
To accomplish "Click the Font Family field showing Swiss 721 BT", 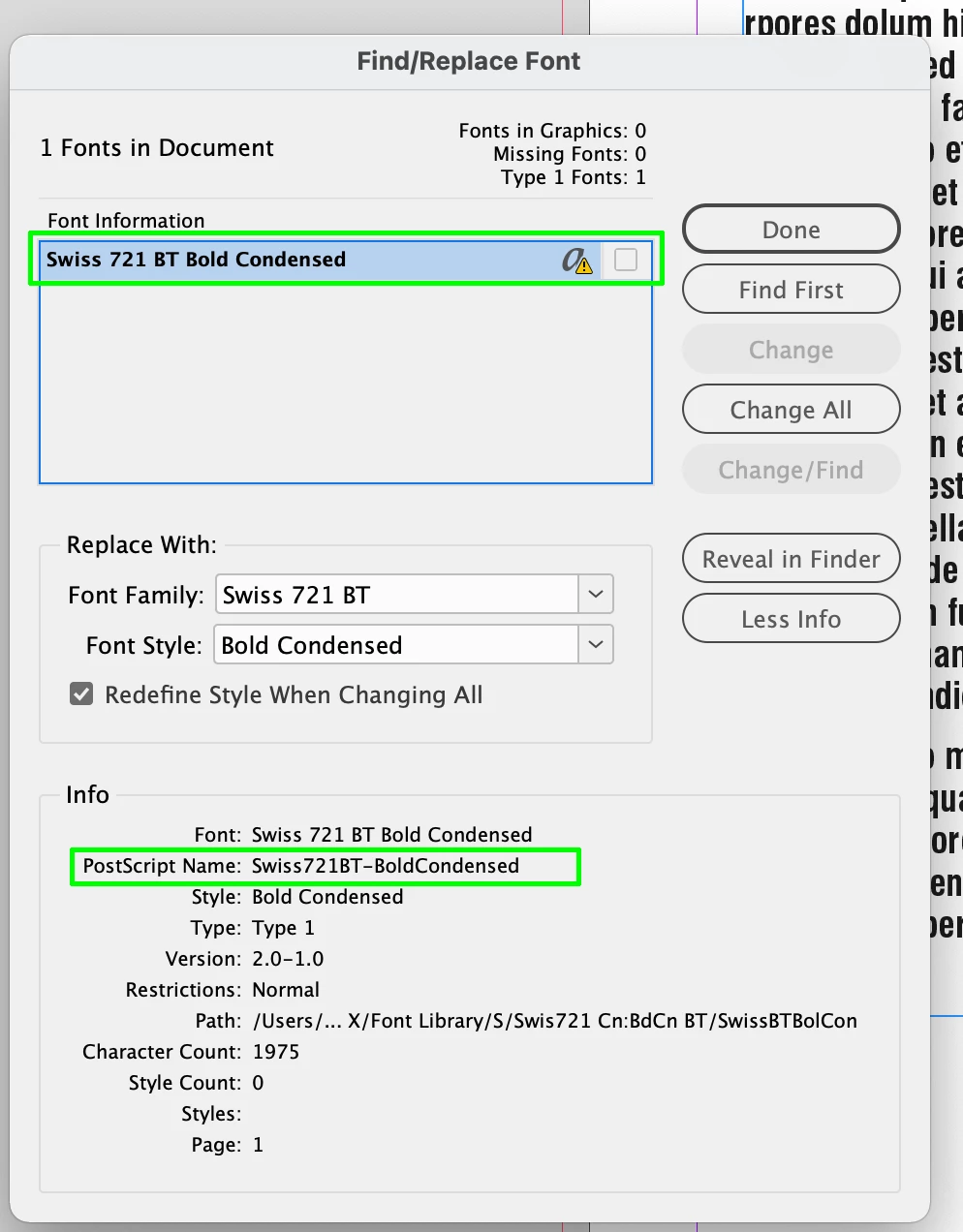I will (x=397, y=595).
